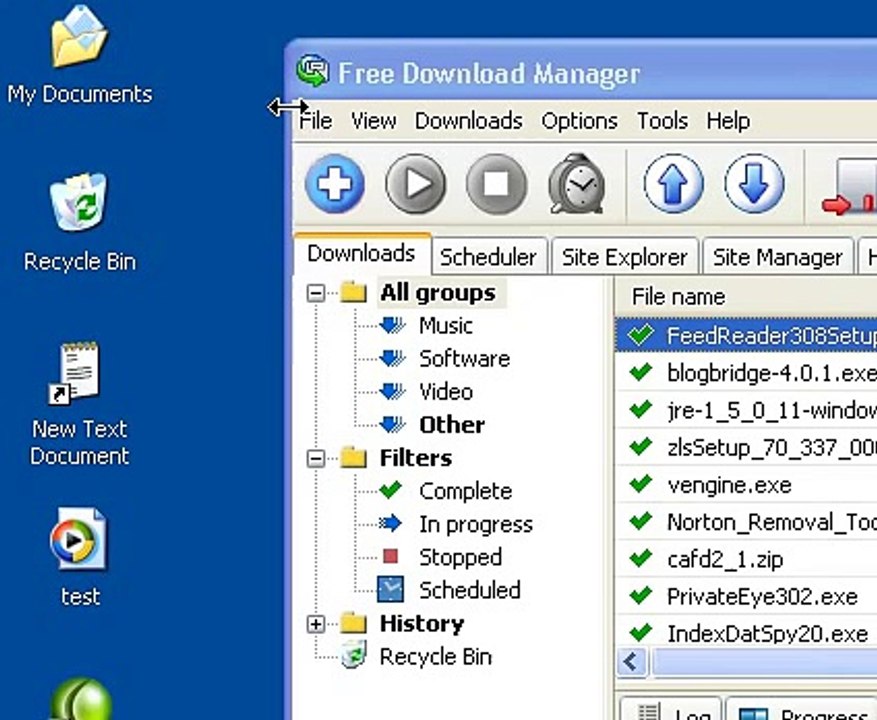Viewport: 877px width, 720px height.
Task: Click the green orb desktop icon
Action: (82, 699)
